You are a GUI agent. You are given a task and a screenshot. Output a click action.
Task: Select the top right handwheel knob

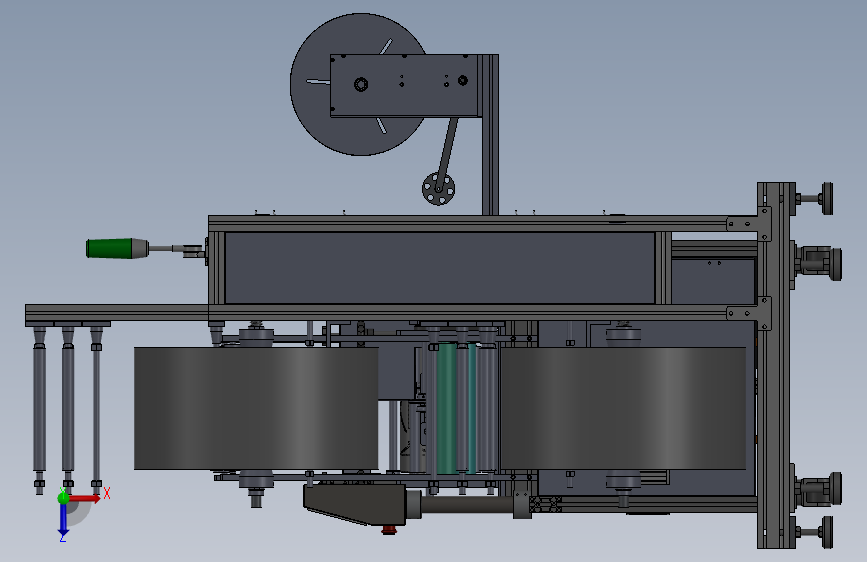[827, 198]
